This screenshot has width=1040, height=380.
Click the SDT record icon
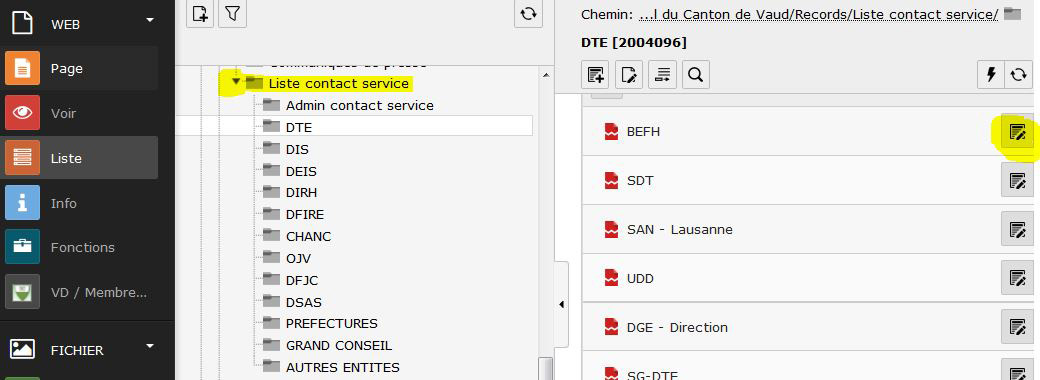pos(611,180)
